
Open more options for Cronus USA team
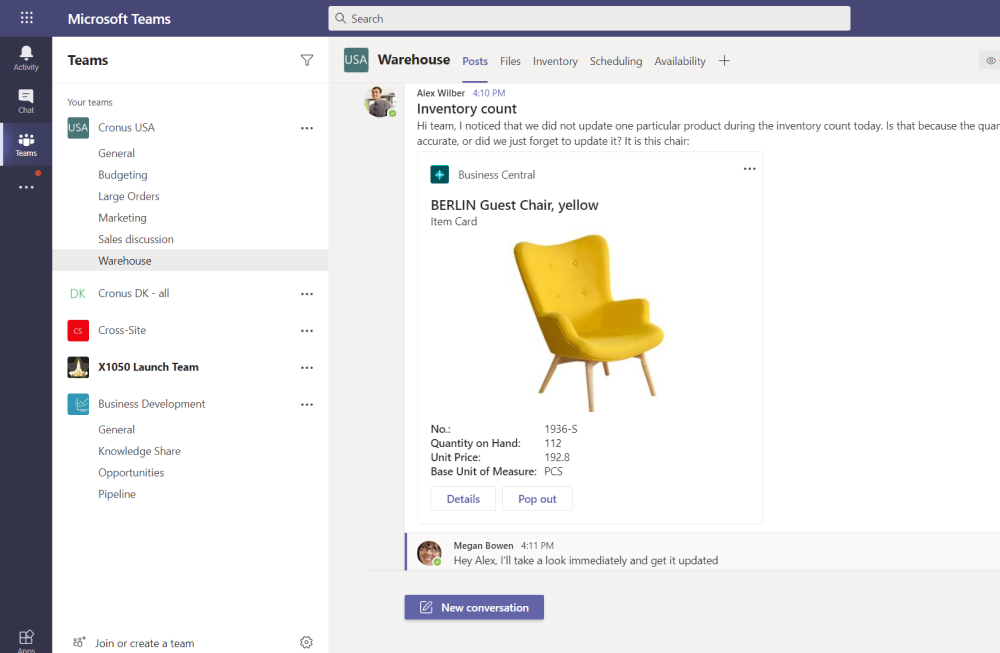307,128
